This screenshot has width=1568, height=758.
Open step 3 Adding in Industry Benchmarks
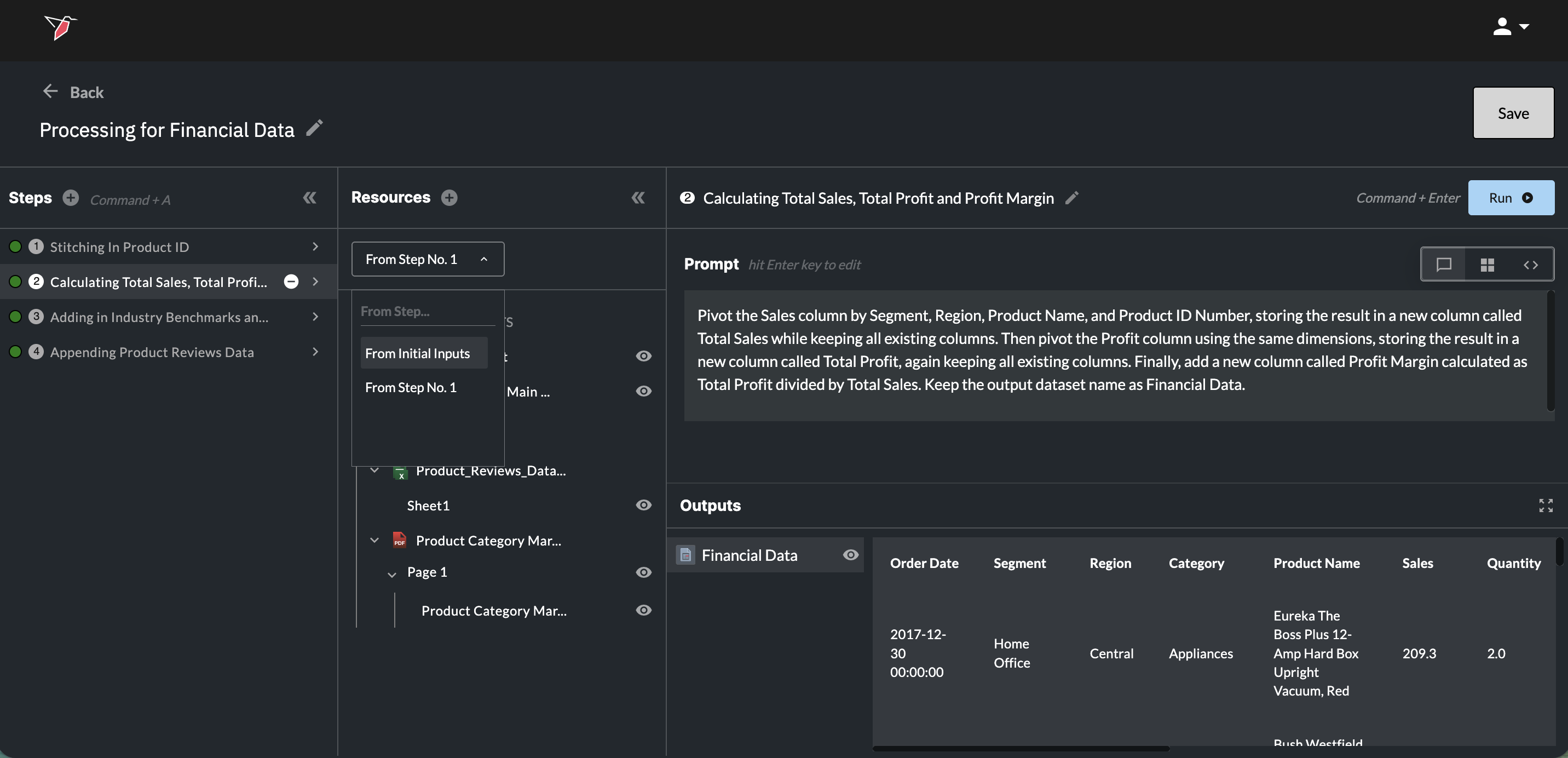tap(159, 317)
